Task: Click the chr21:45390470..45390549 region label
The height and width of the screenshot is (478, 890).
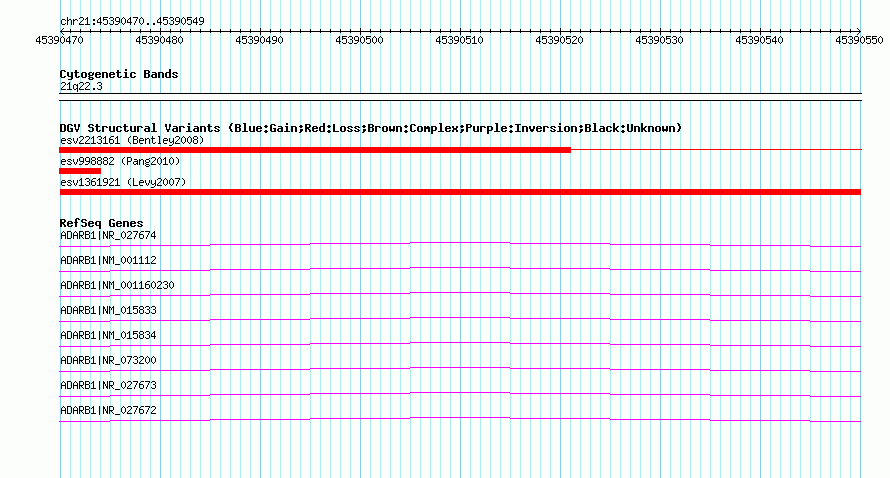Action: [132, 22]
